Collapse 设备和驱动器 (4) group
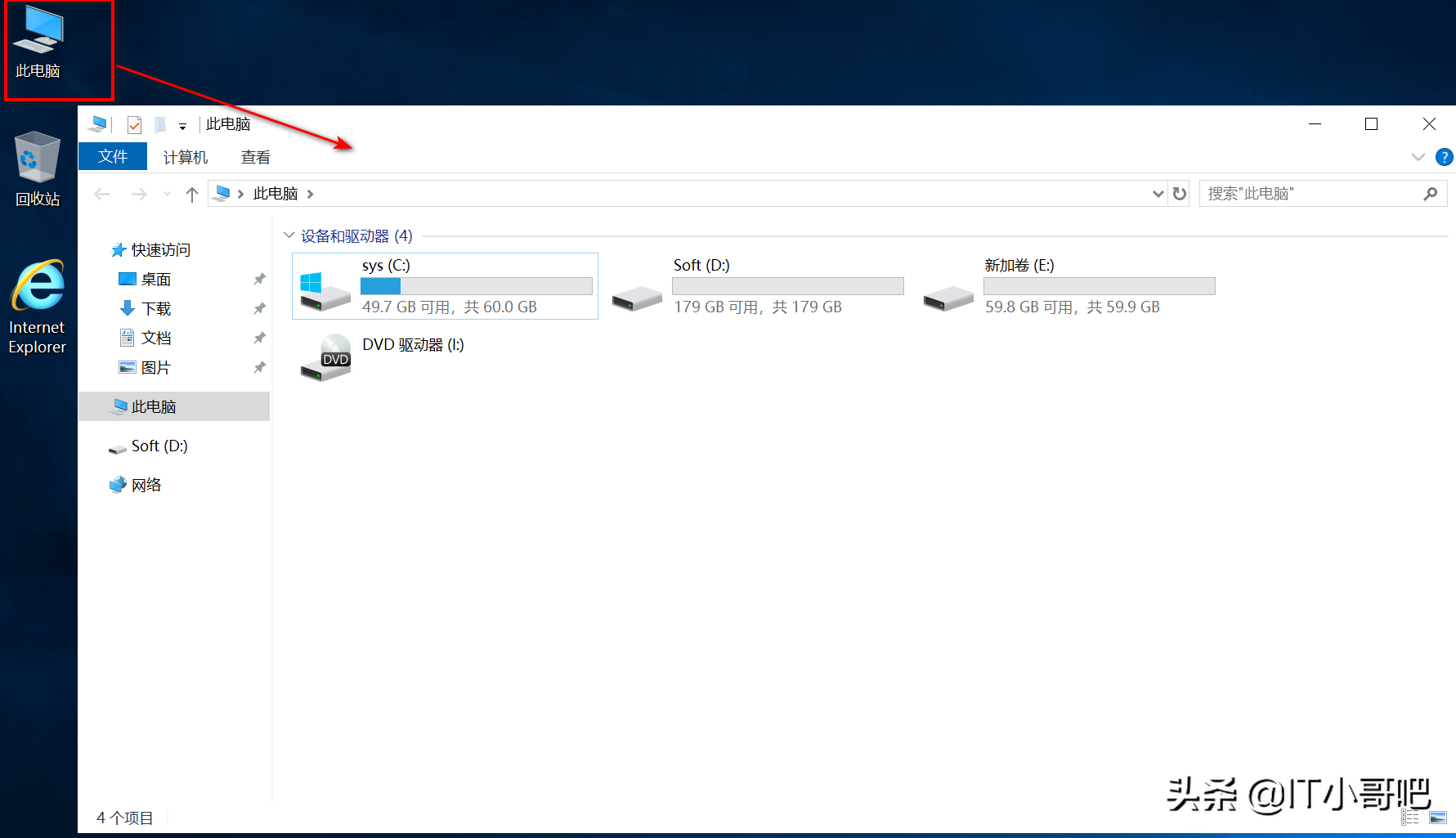This screenshot has height=838, width=1456. [289, 235]
